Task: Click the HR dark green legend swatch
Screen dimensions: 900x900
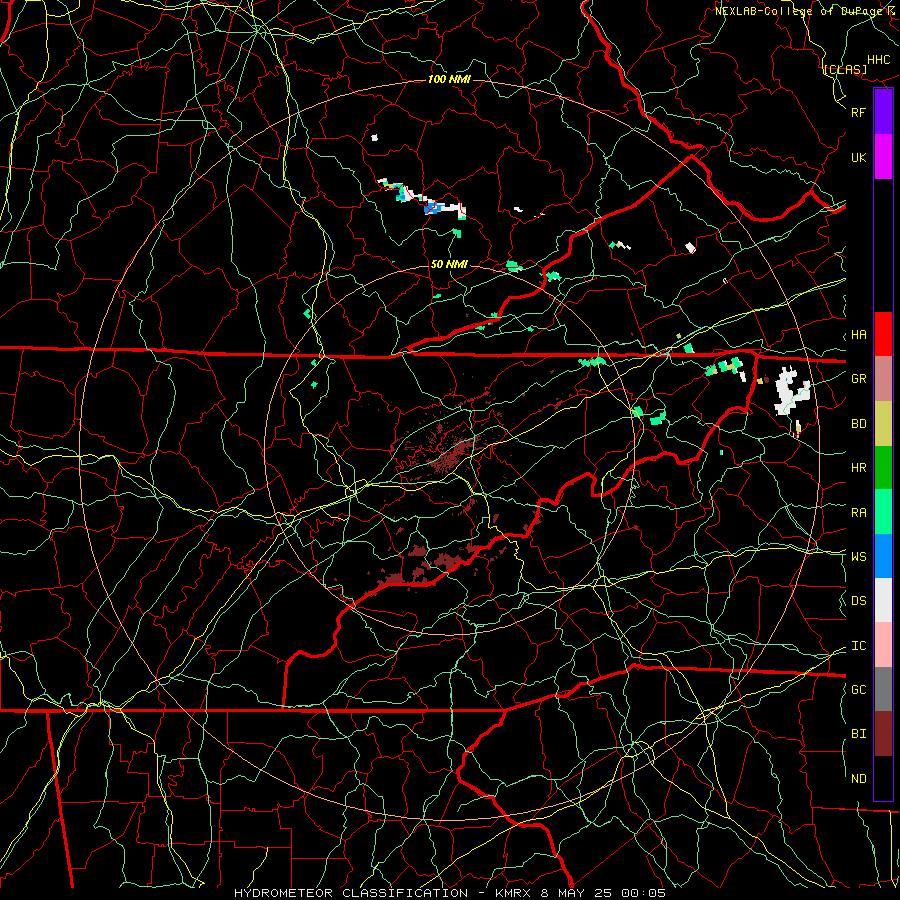Action: [x=883, y=468]
